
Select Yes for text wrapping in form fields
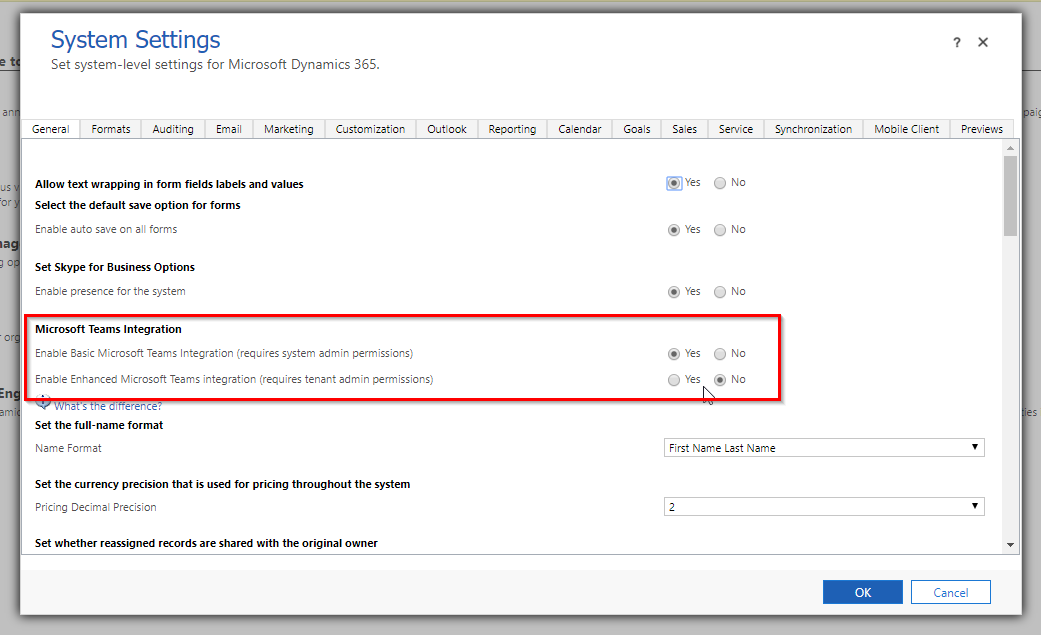pos(674,183)
